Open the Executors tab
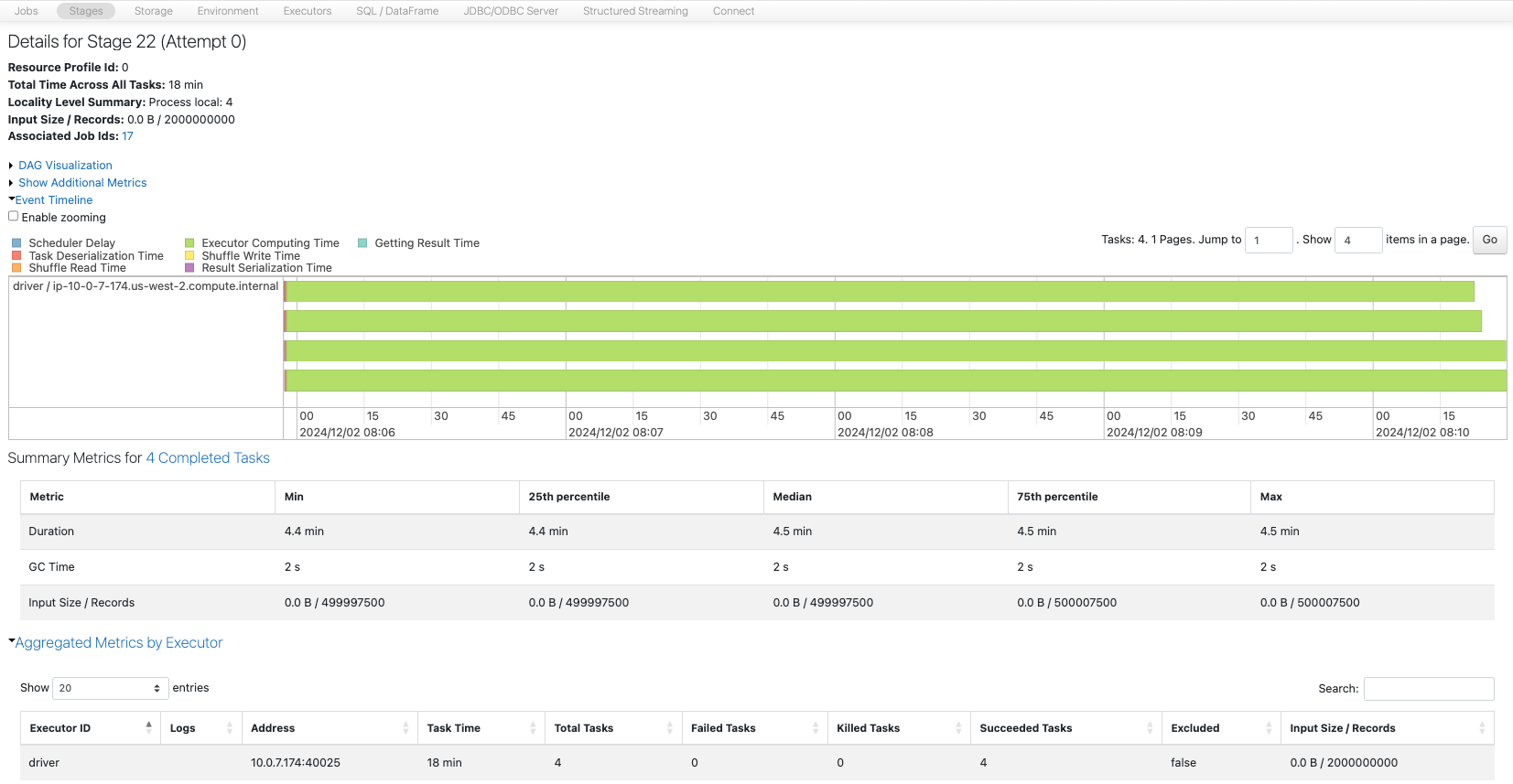 tap(308, 11)
